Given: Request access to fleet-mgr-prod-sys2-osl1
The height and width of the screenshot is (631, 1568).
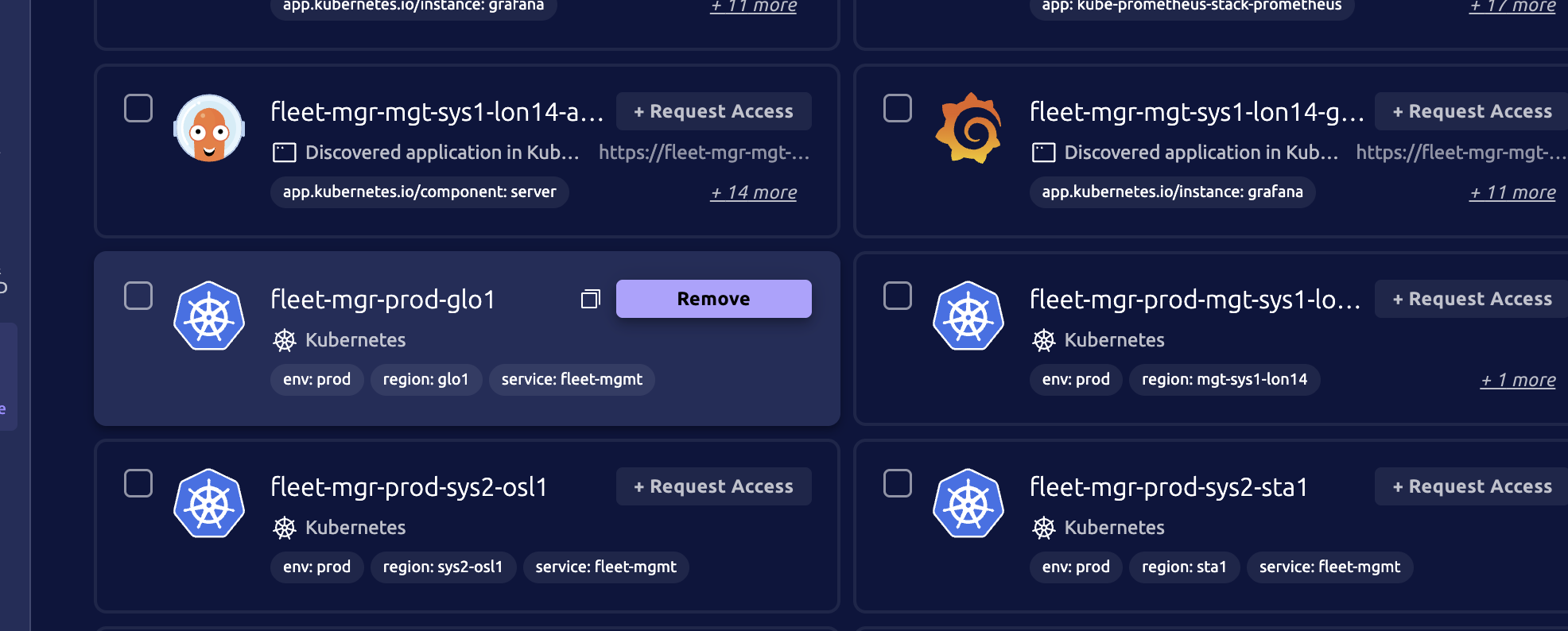Looking at the screenshot, I should coord(714,486).
